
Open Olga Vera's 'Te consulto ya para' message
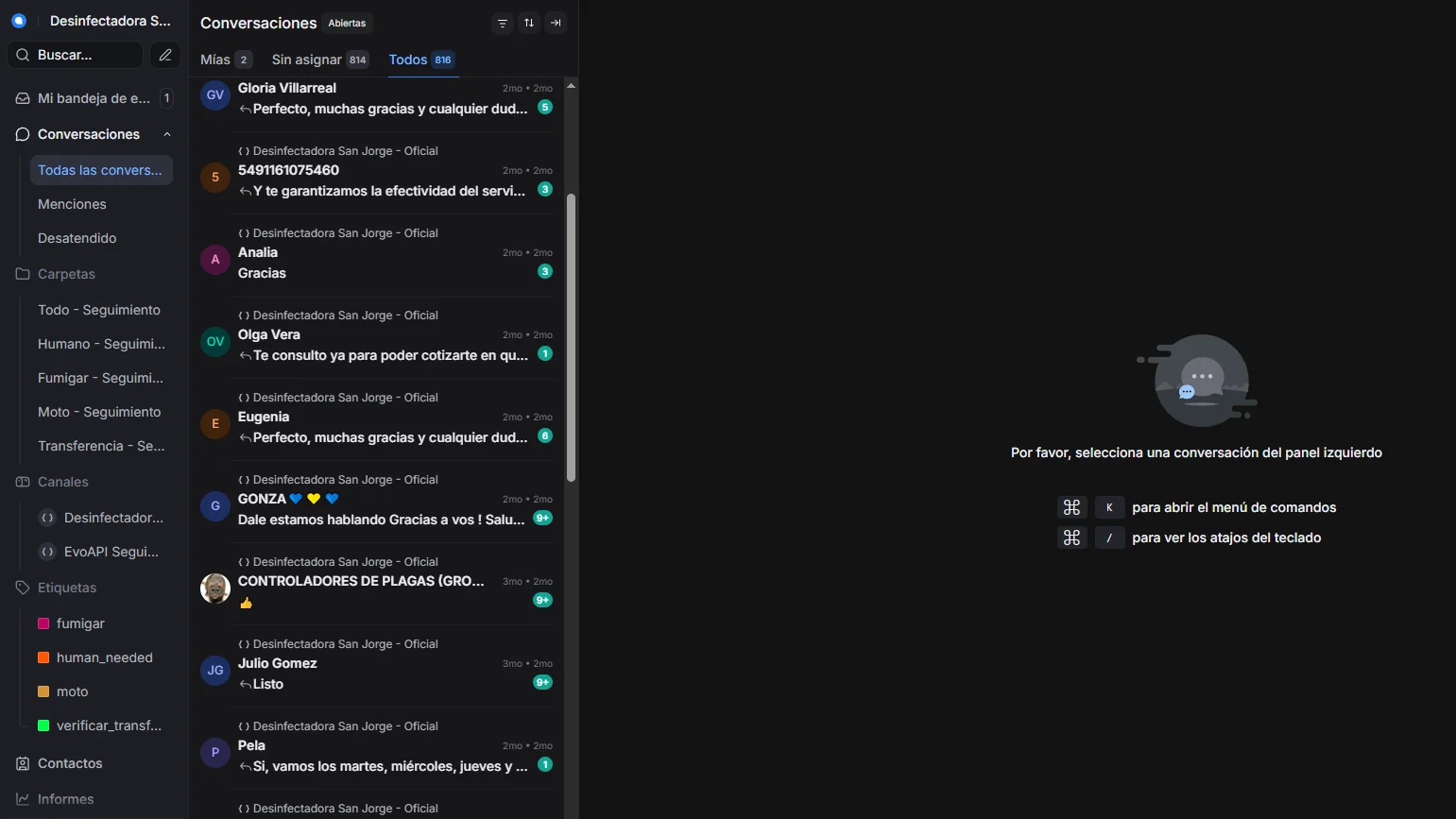click(x=376, y=337)
